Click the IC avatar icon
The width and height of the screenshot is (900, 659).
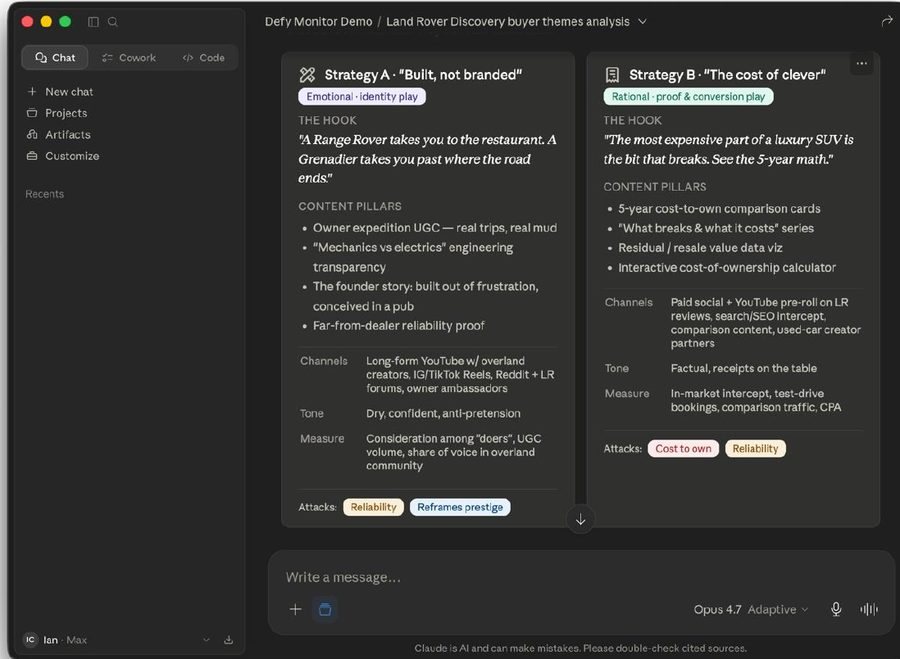click(x=30, y=639)
